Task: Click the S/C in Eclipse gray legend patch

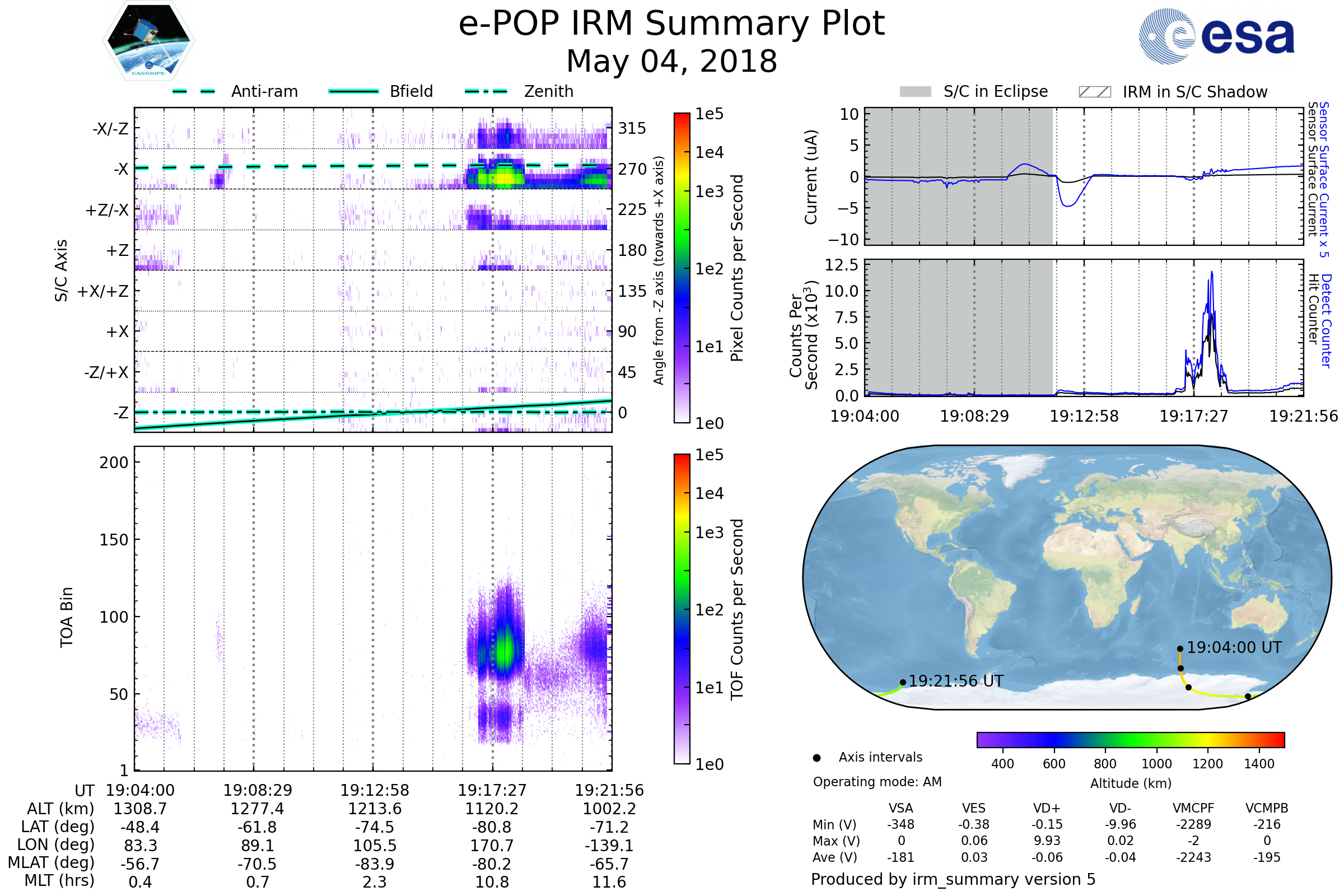Action: (915, 92)
